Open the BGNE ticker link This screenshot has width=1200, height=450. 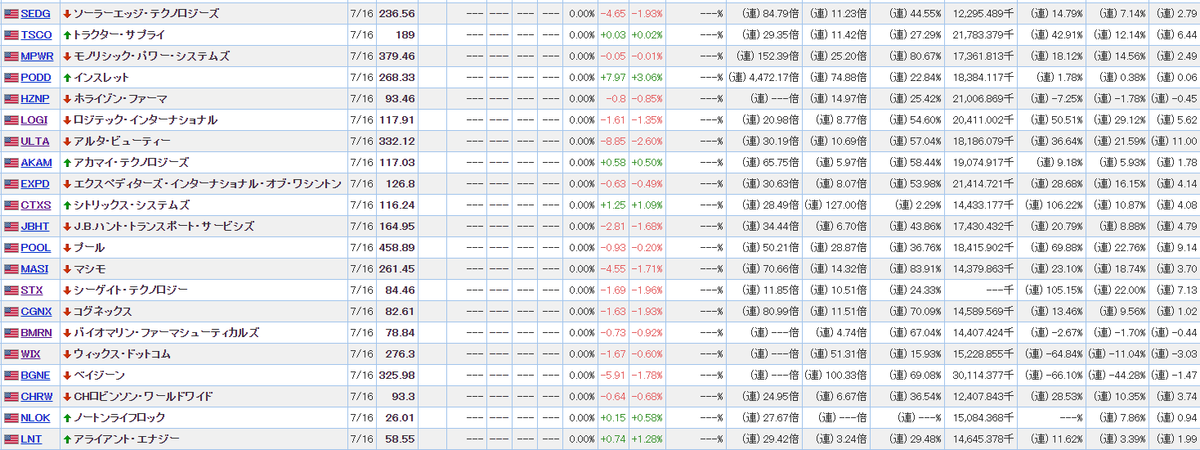pyautogui.click(x=36, y=375)
